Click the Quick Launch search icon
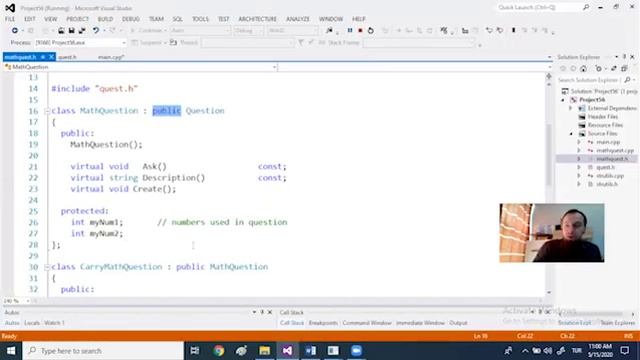 pos(586,7)
